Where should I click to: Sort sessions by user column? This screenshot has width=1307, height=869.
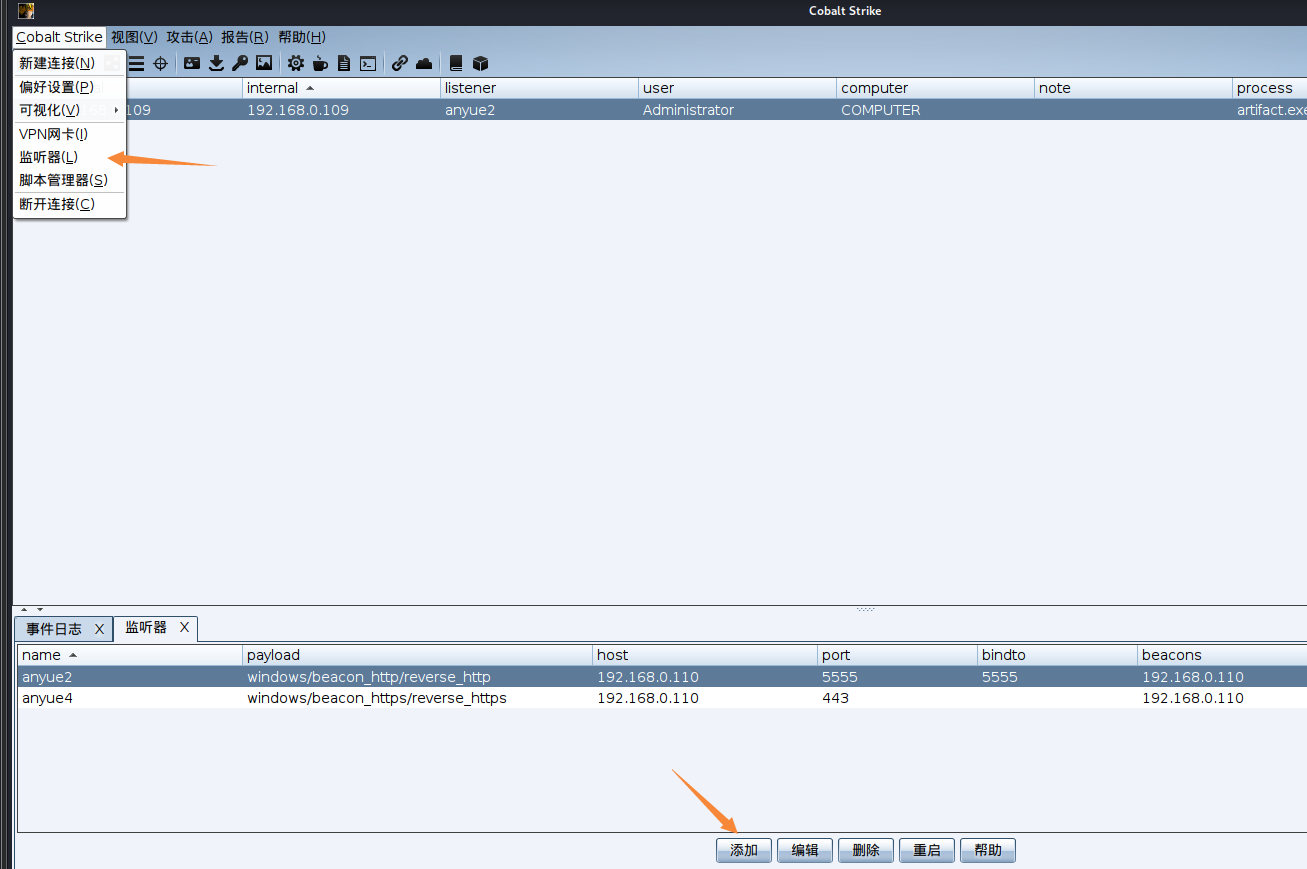click(738, 88)
